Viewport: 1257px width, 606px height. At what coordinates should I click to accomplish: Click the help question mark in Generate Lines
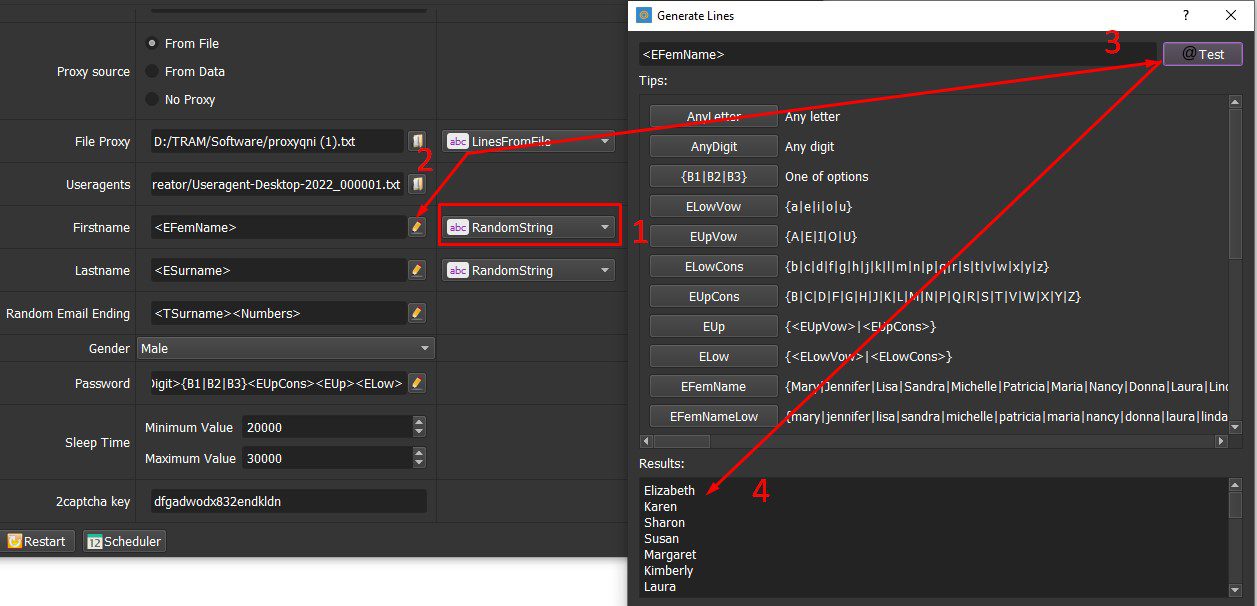(1186, 15)
